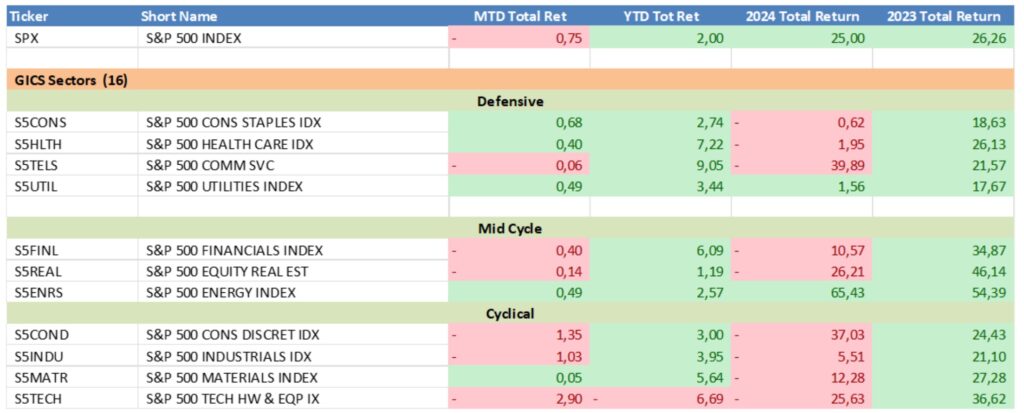Viewport: 1024px width, 413px height.
Task: Select the Short Name column header
Action: coord(182,16)
